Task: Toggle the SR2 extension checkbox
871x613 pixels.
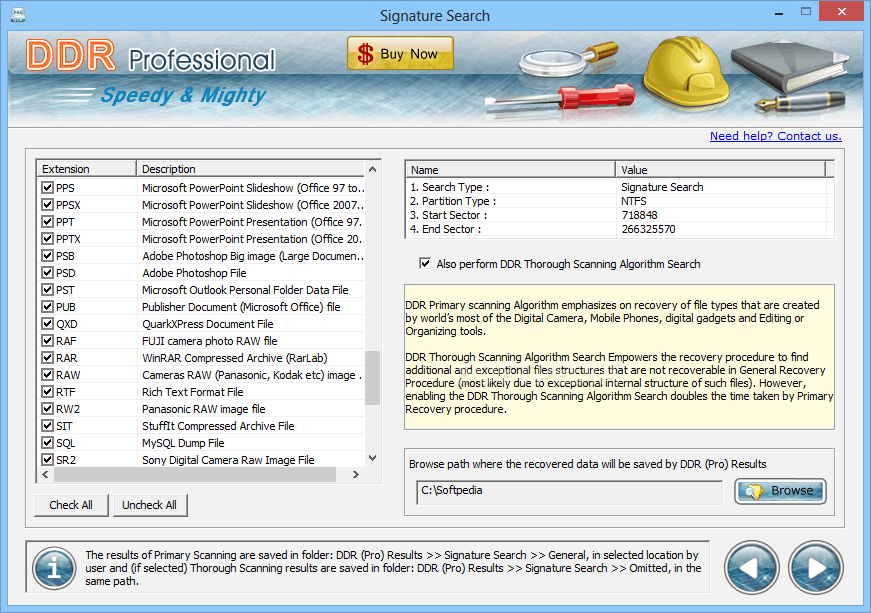Action: (47, 460)
